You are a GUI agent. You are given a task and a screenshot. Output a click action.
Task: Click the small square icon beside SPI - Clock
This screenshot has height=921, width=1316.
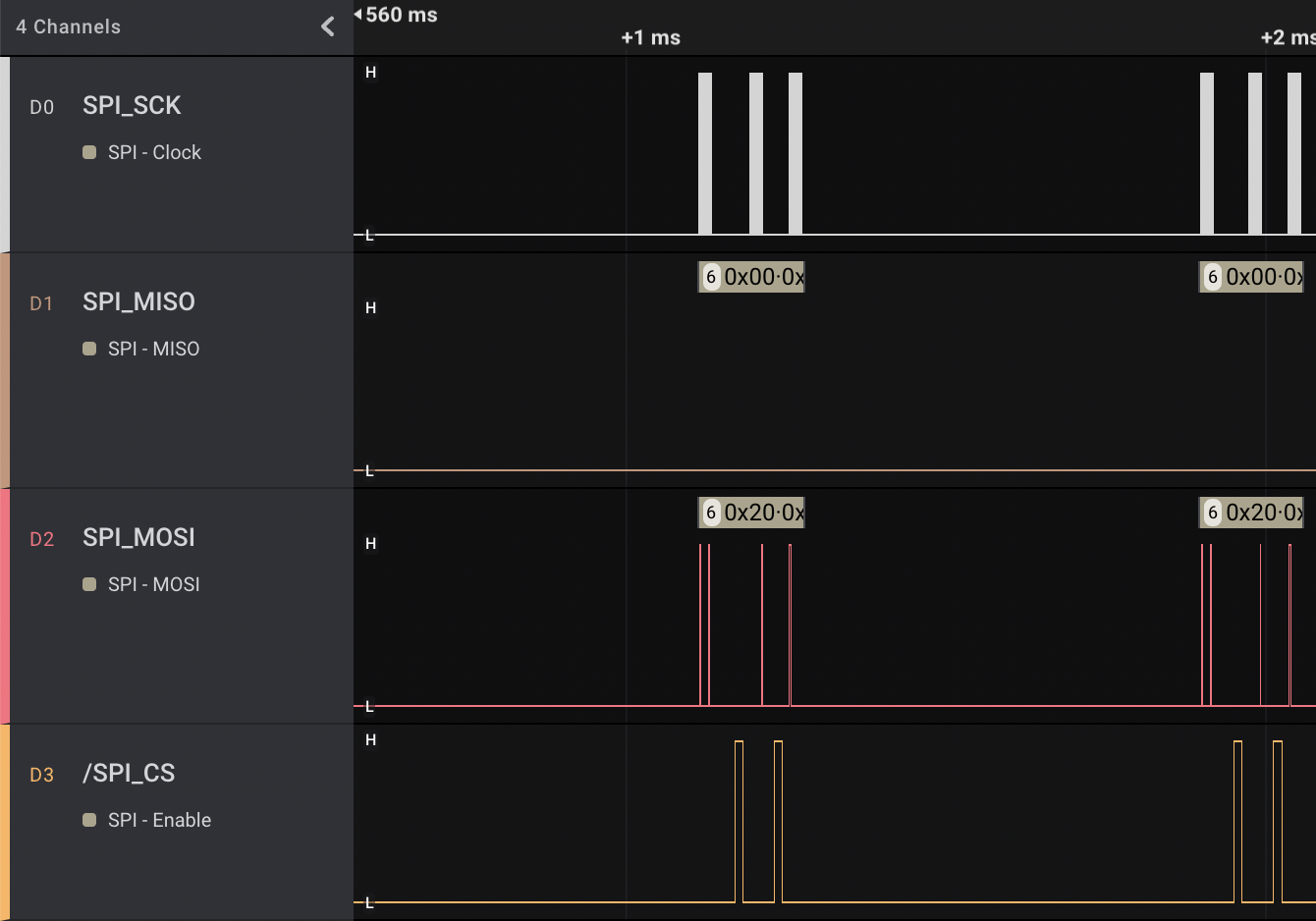coord(89,152)
